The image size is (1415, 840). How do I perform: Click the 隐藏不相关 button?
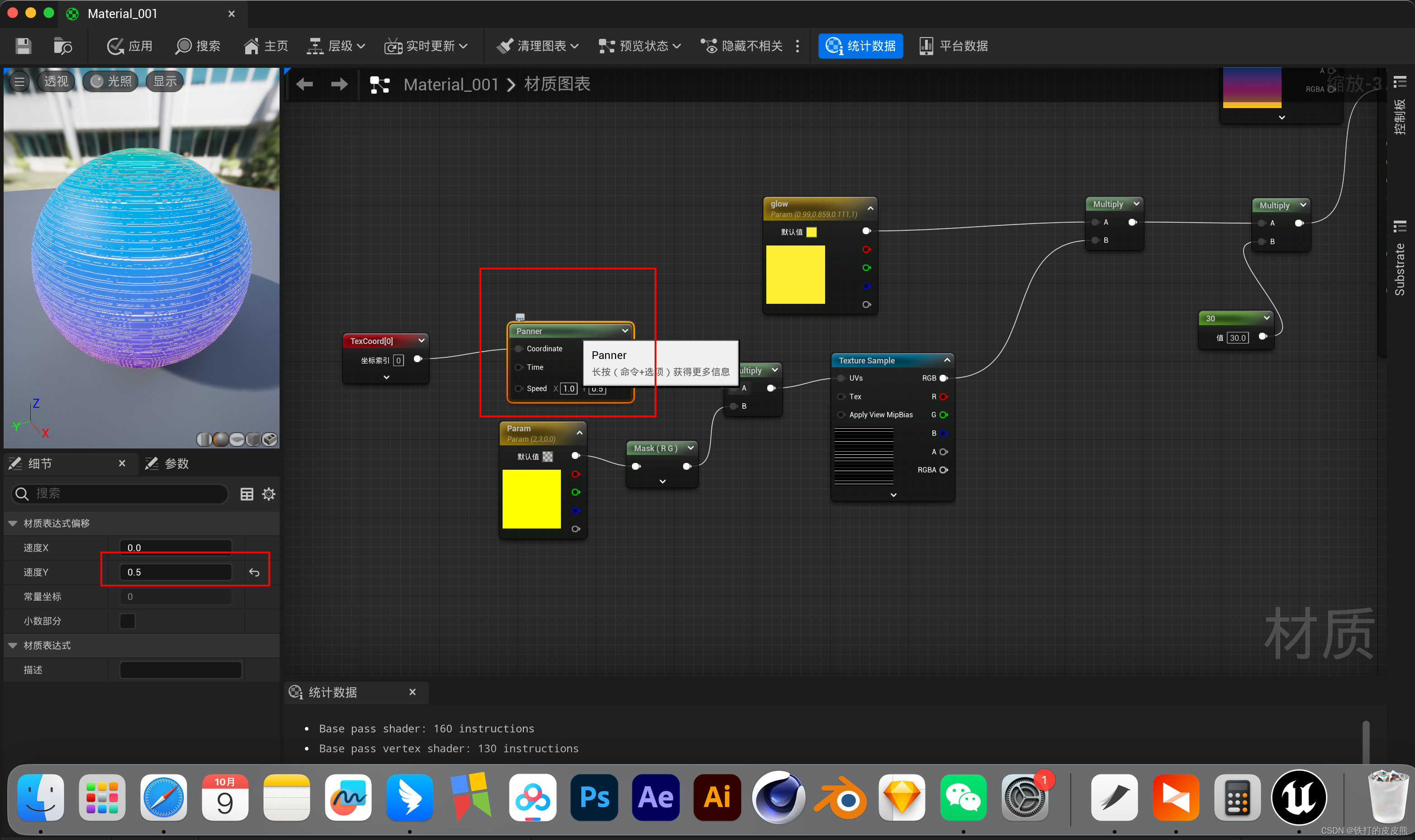click(x=741, y=46)
